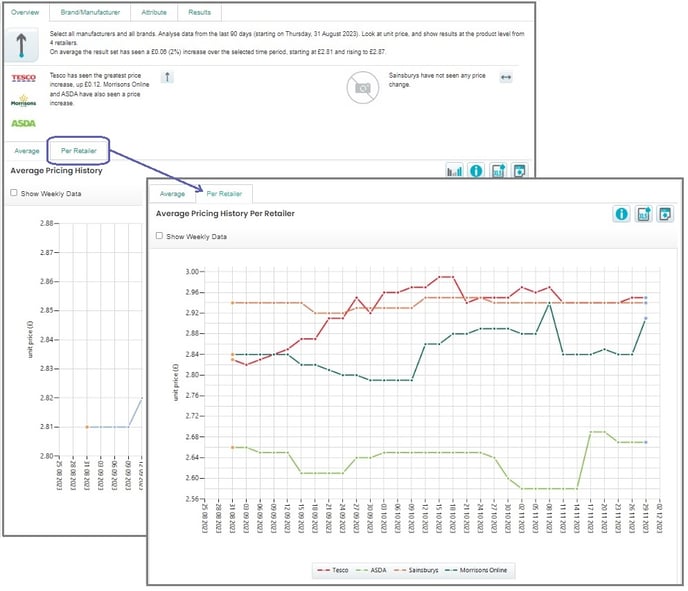
Task: Click the 'Select all manufacturers and all brands' summary text
Action: 287,43
